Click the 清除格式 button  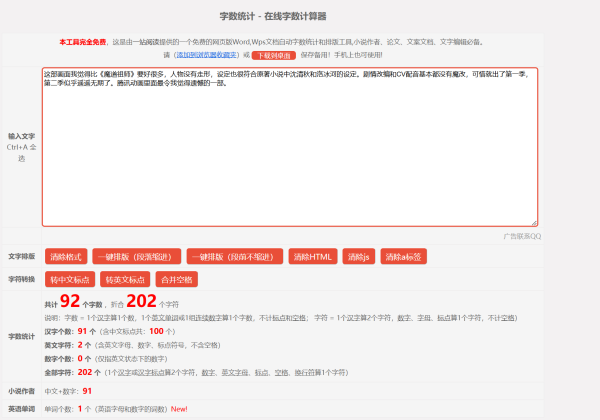66,256
